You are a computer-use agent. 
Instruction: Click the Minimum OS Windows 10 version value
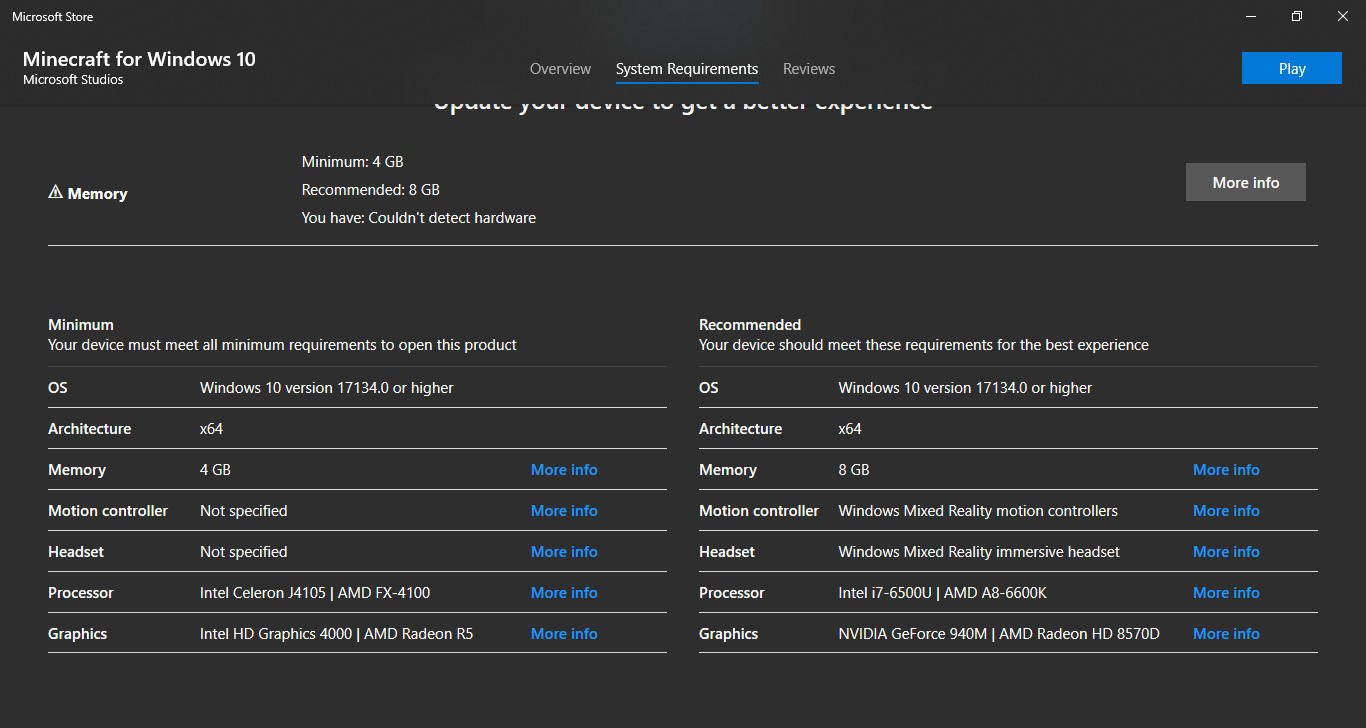click(x=327, y=388)
